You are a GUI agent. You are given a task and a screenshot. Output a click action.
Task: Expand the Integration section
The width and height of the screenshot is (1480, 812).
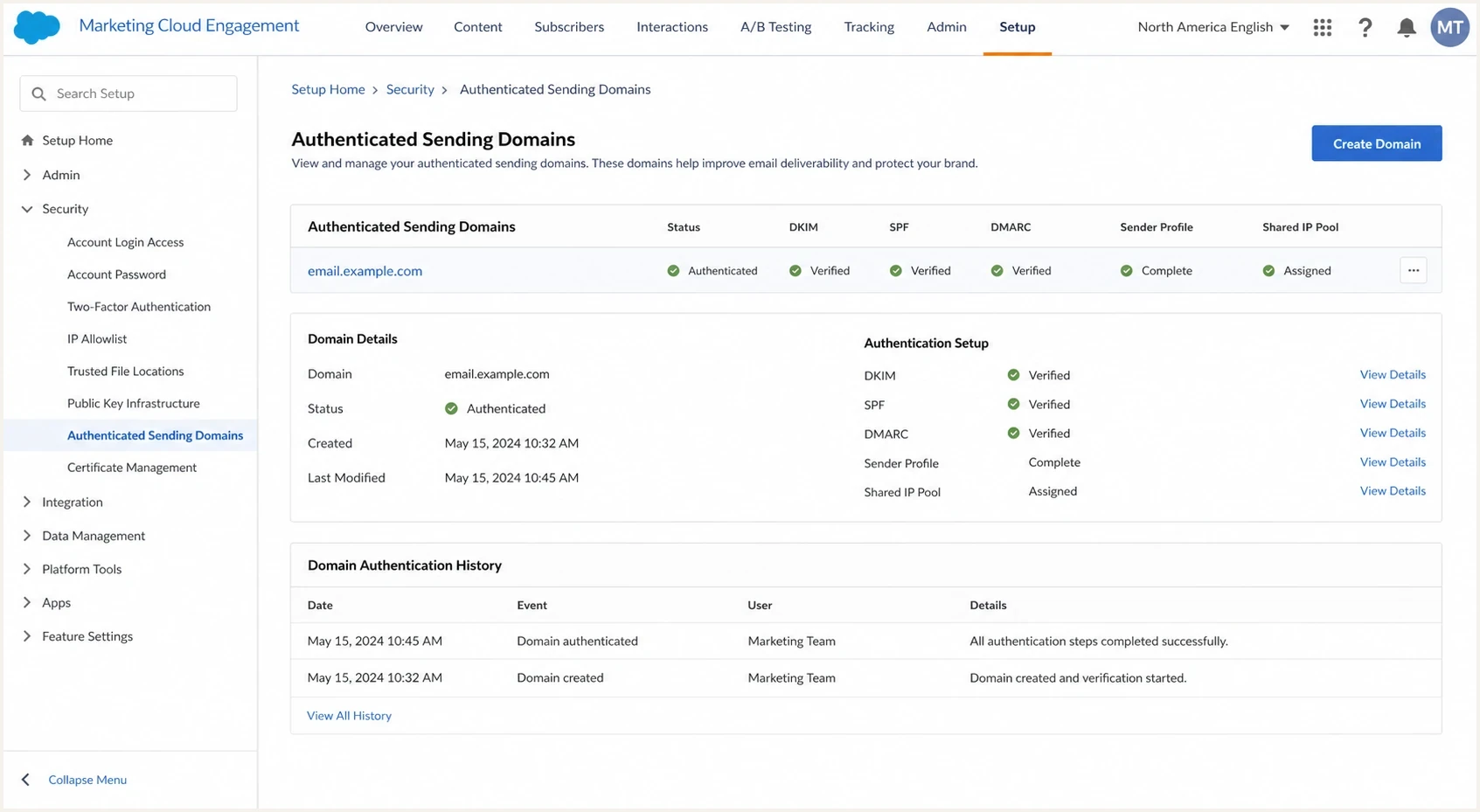[x=26, y=502]
